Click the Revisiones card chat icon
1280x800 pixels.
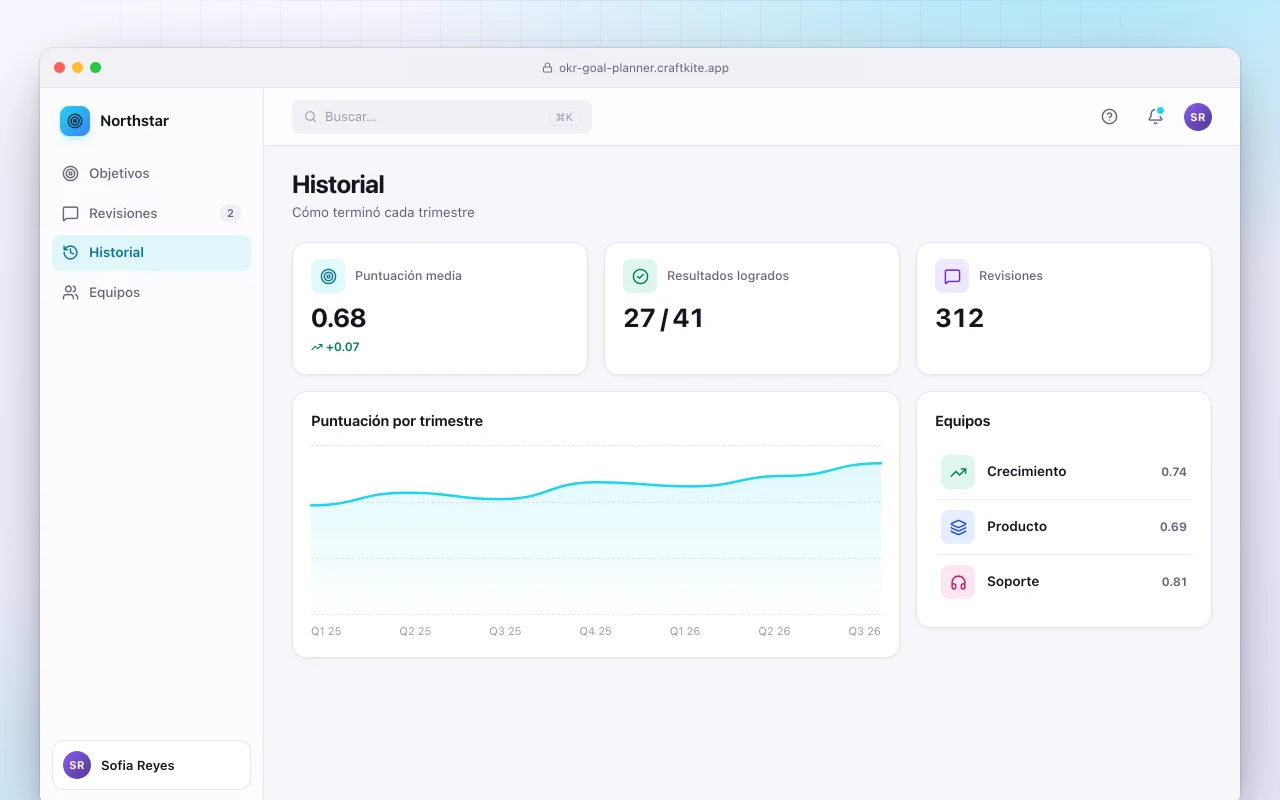click(x=952, y=276)
